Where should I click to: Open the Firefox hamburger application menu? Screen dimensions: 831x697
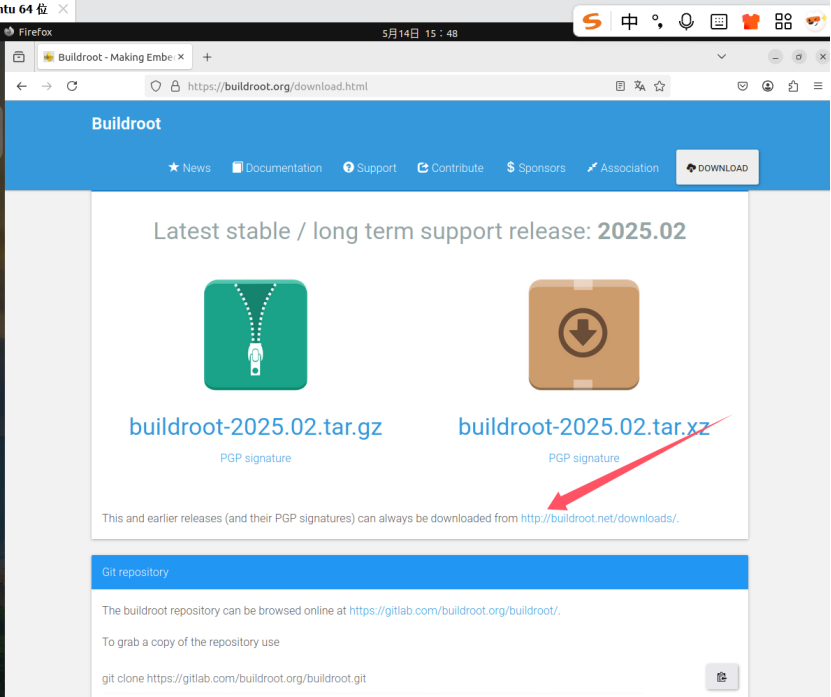click(818, 86)
